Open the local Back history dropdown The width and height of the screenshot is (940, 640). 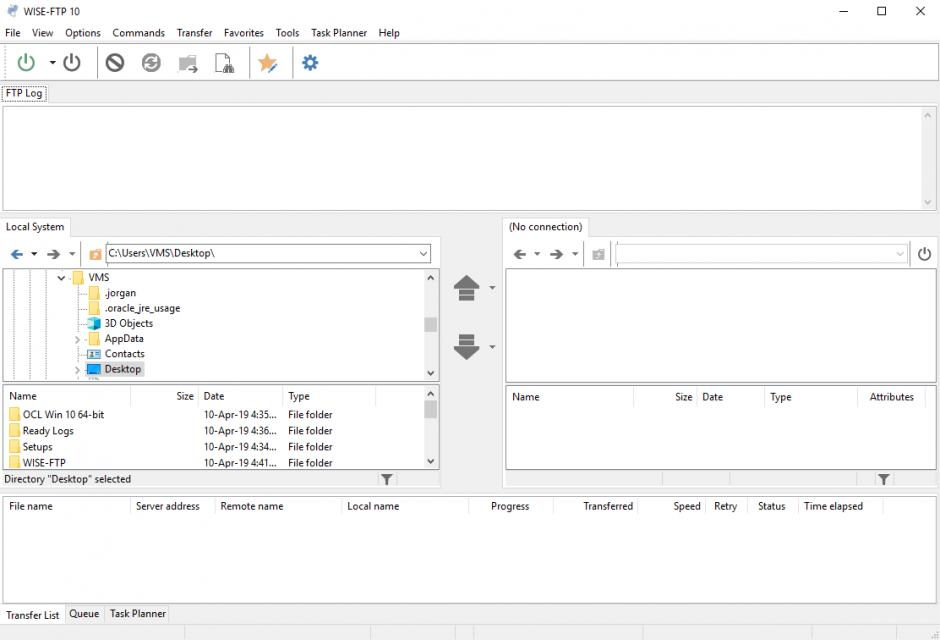(x=34, y=254)
